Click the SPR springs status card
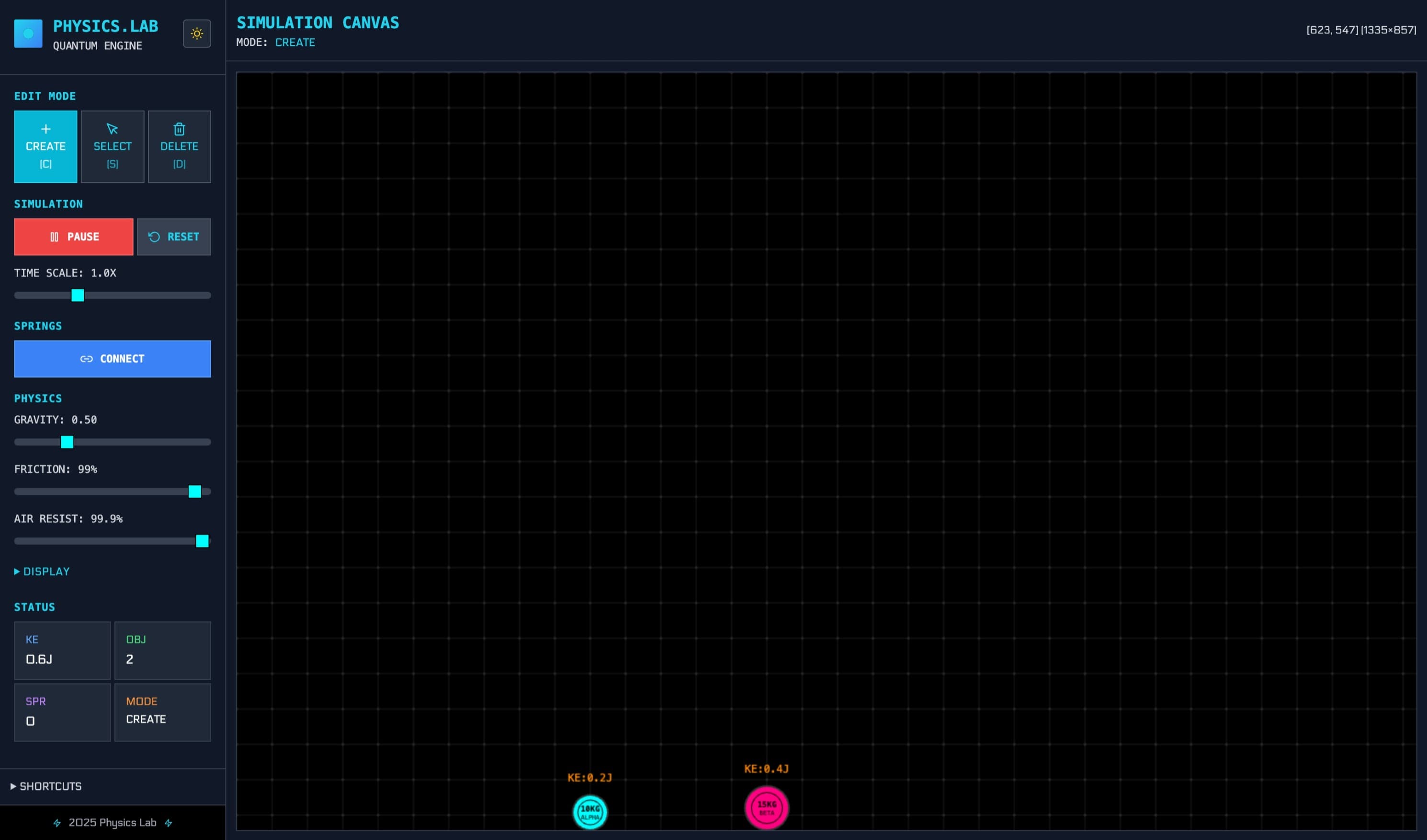 [x=62, y=712]
